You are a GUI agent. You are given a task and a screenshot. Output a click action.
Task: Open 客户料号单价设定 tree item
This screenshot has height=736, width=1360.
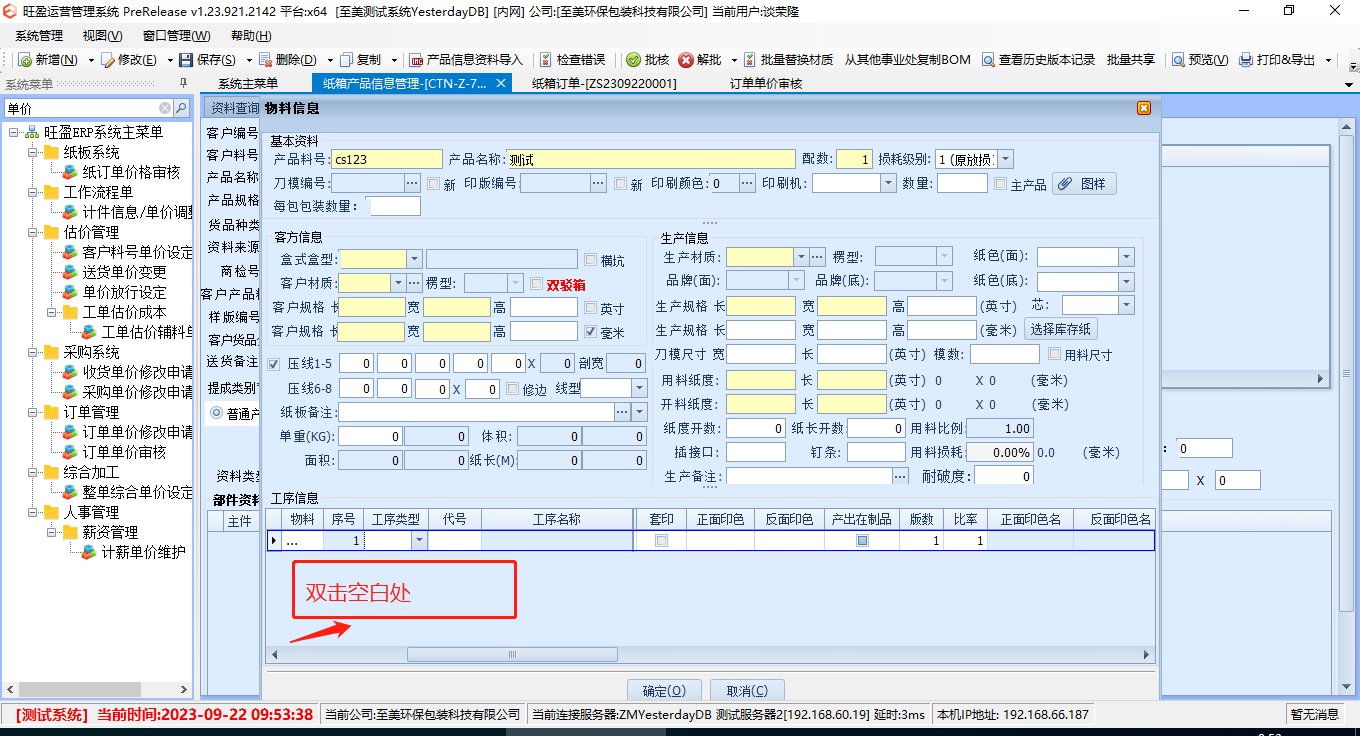[138, 252]
